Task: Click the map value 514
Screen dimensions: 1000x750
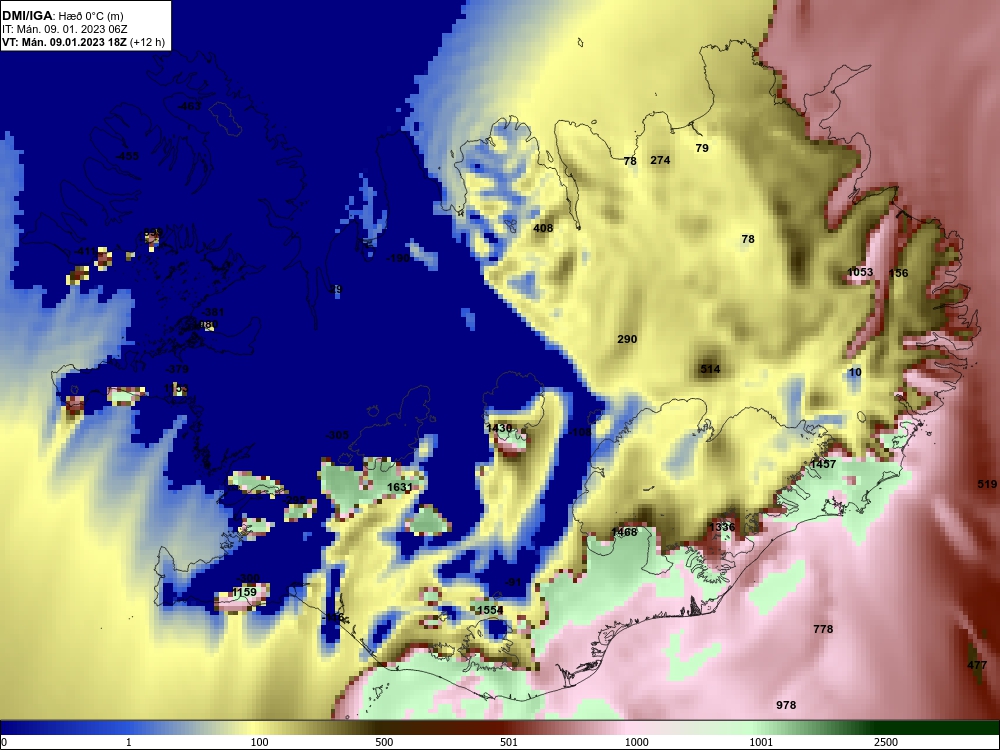Action: [710, 369]
